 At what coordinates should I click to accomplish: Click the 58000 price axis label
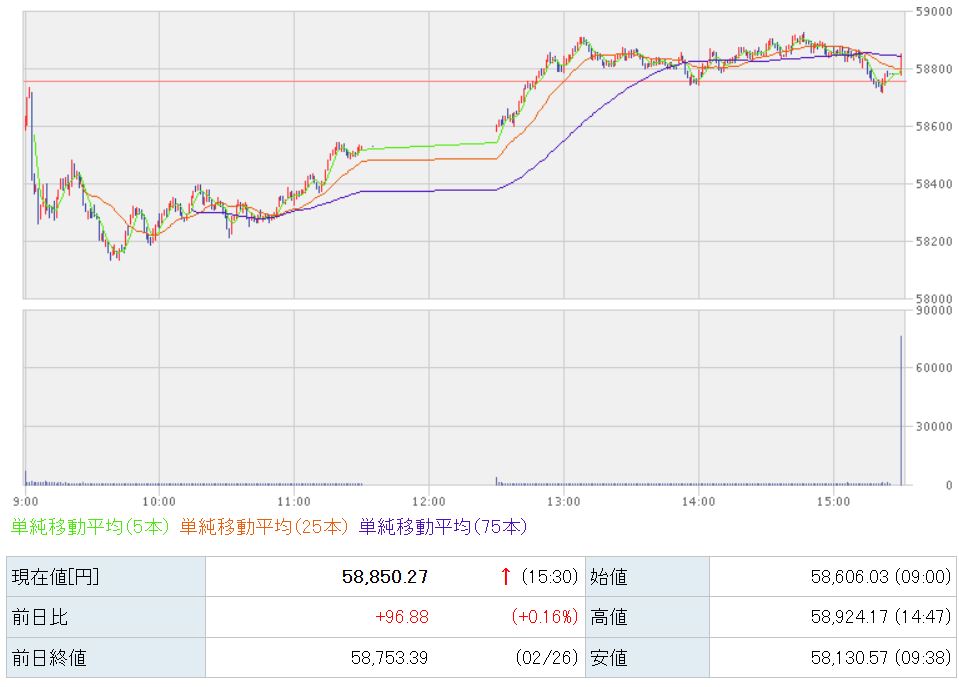click(932, 298)
